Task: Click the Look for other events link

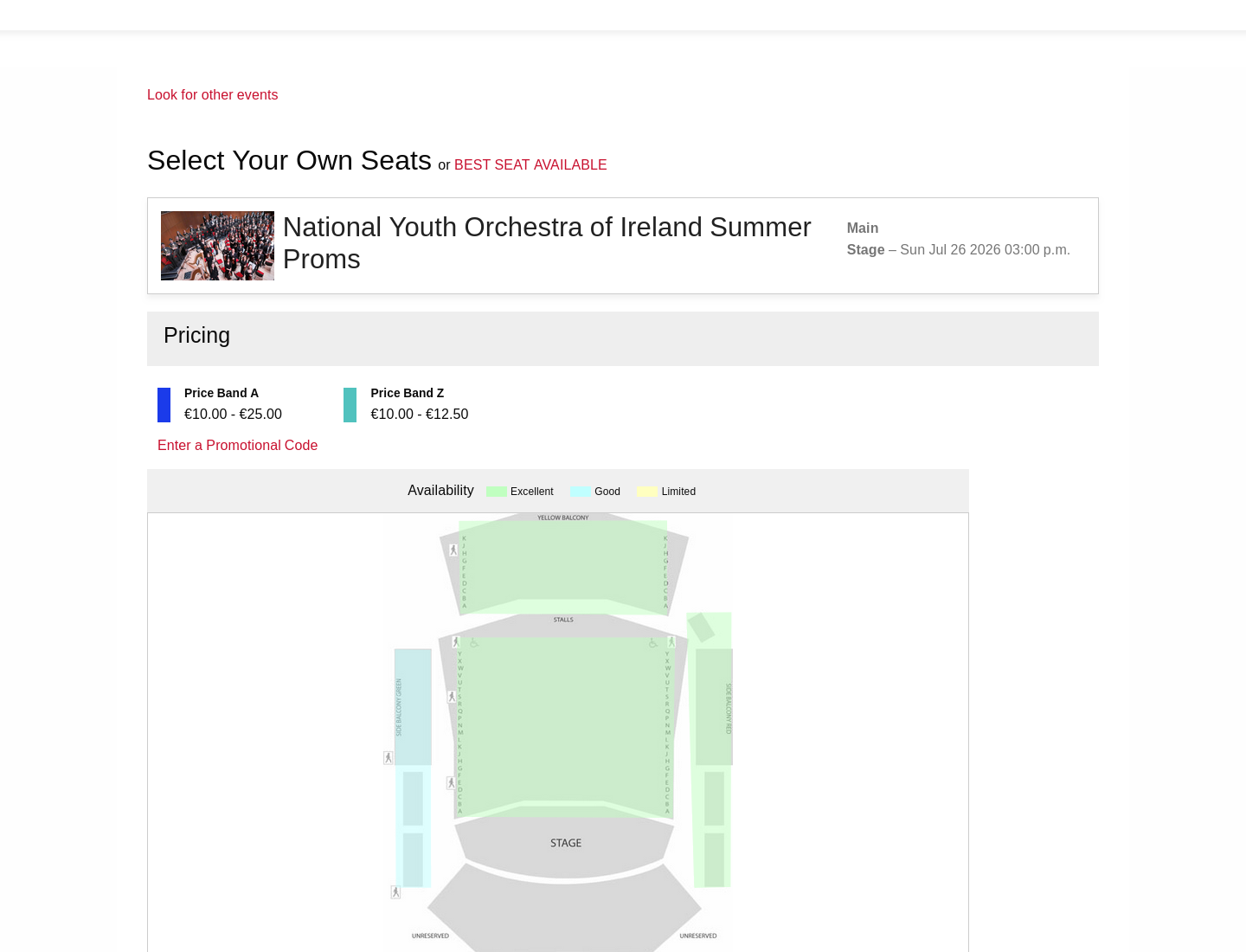Action: pyautogui.click(x=212, y=94)
